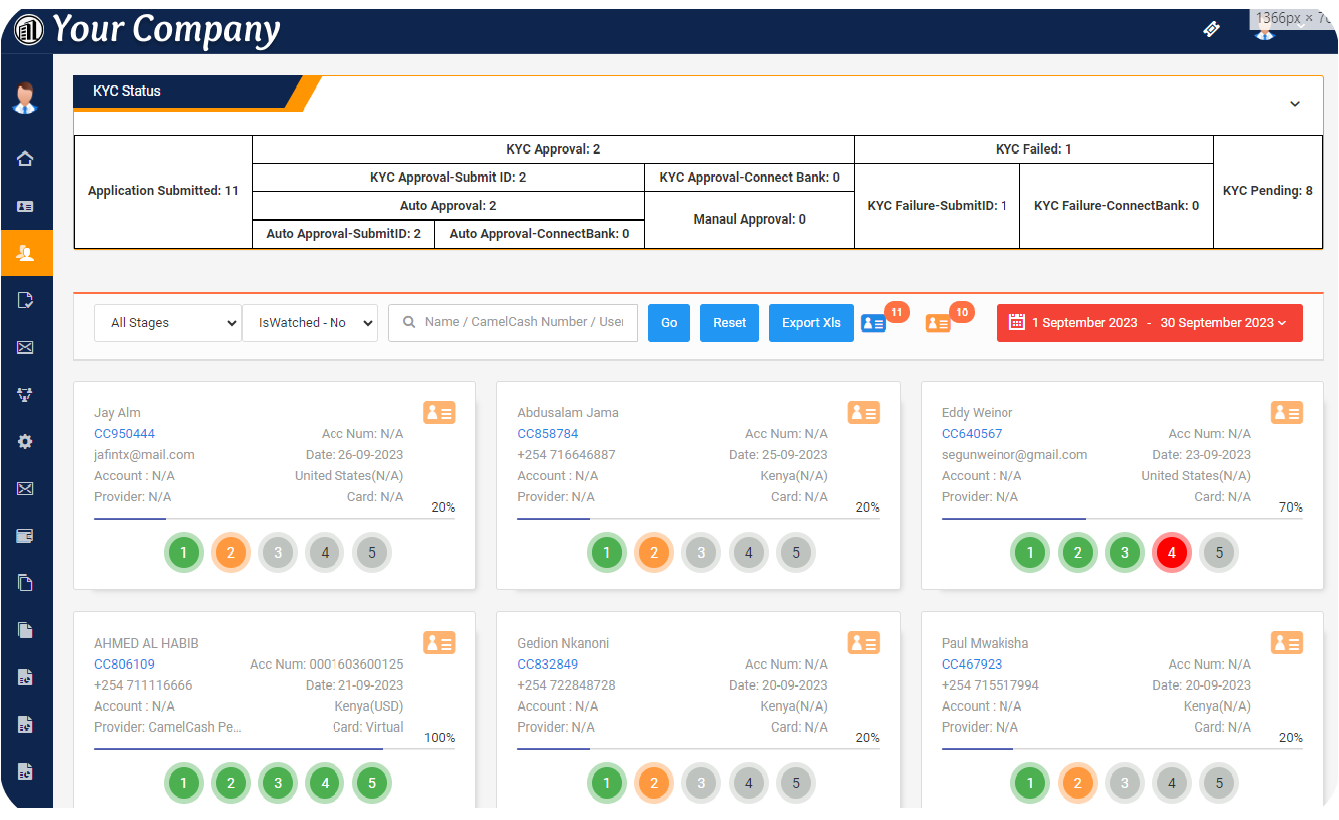Click the ID card icon on Eddy Weinor's card
Viewport: 1339px width, 820px height.
(x=1287, y=412)
